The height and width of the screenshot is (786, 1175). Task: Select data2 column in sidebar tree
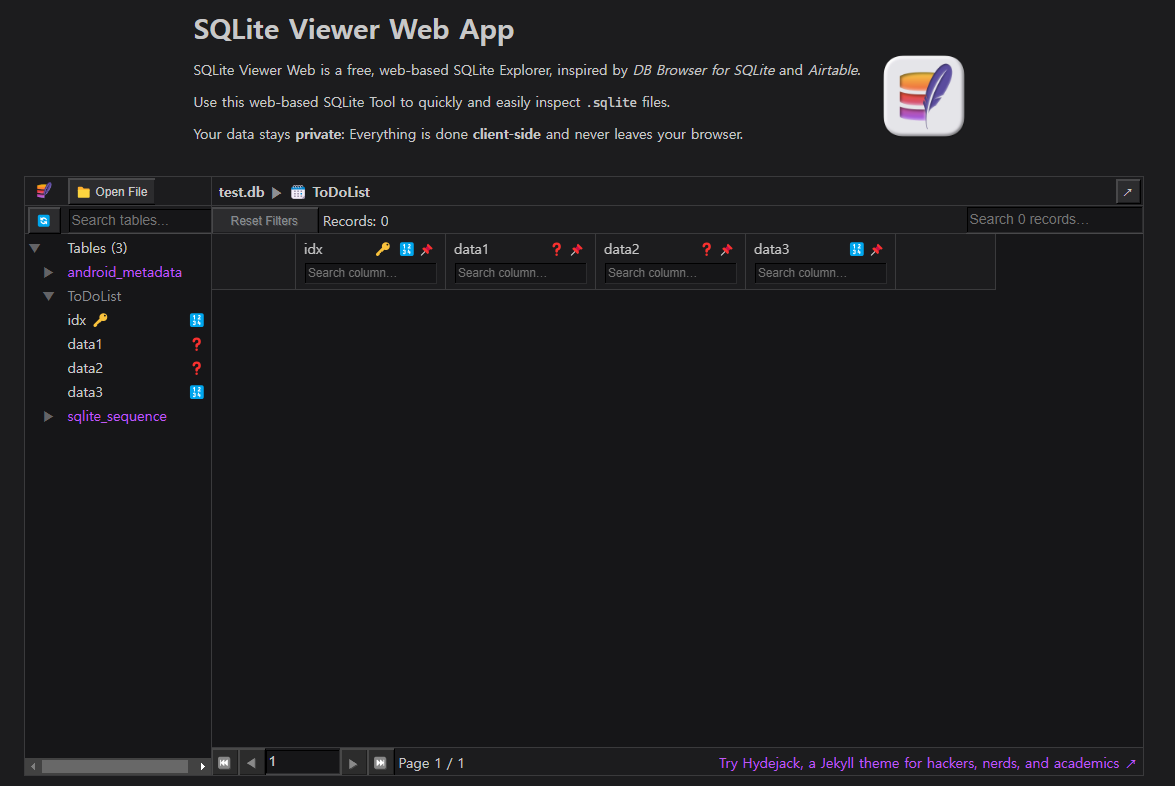coord(85,368)
